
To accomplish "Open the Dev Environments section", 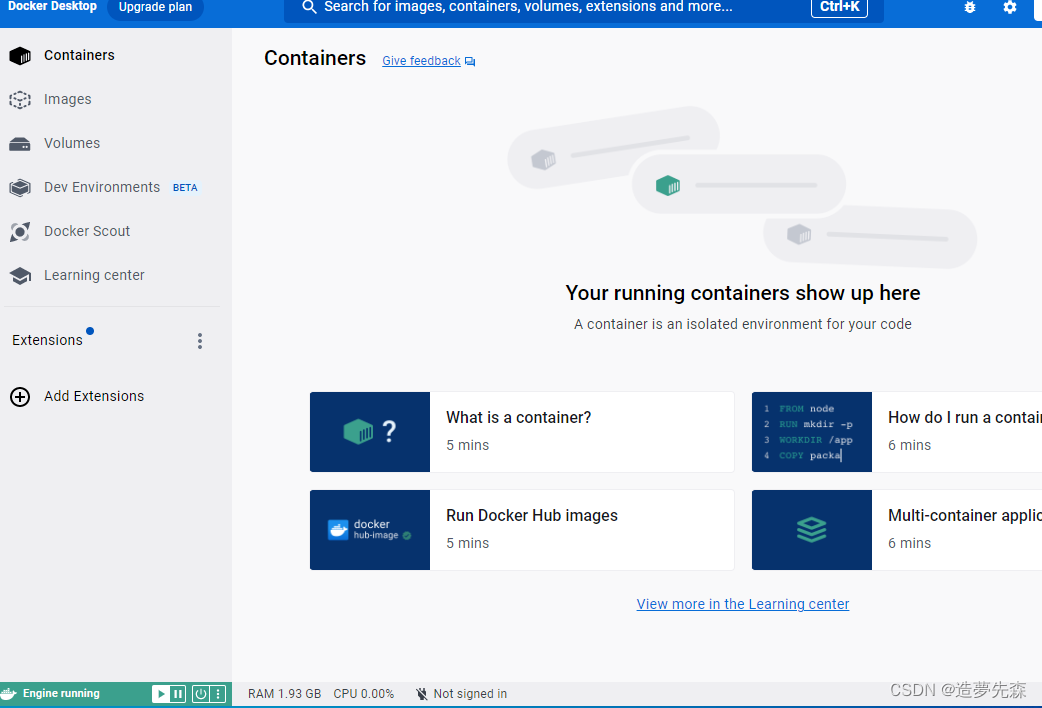I will click(x=101, y=188).
